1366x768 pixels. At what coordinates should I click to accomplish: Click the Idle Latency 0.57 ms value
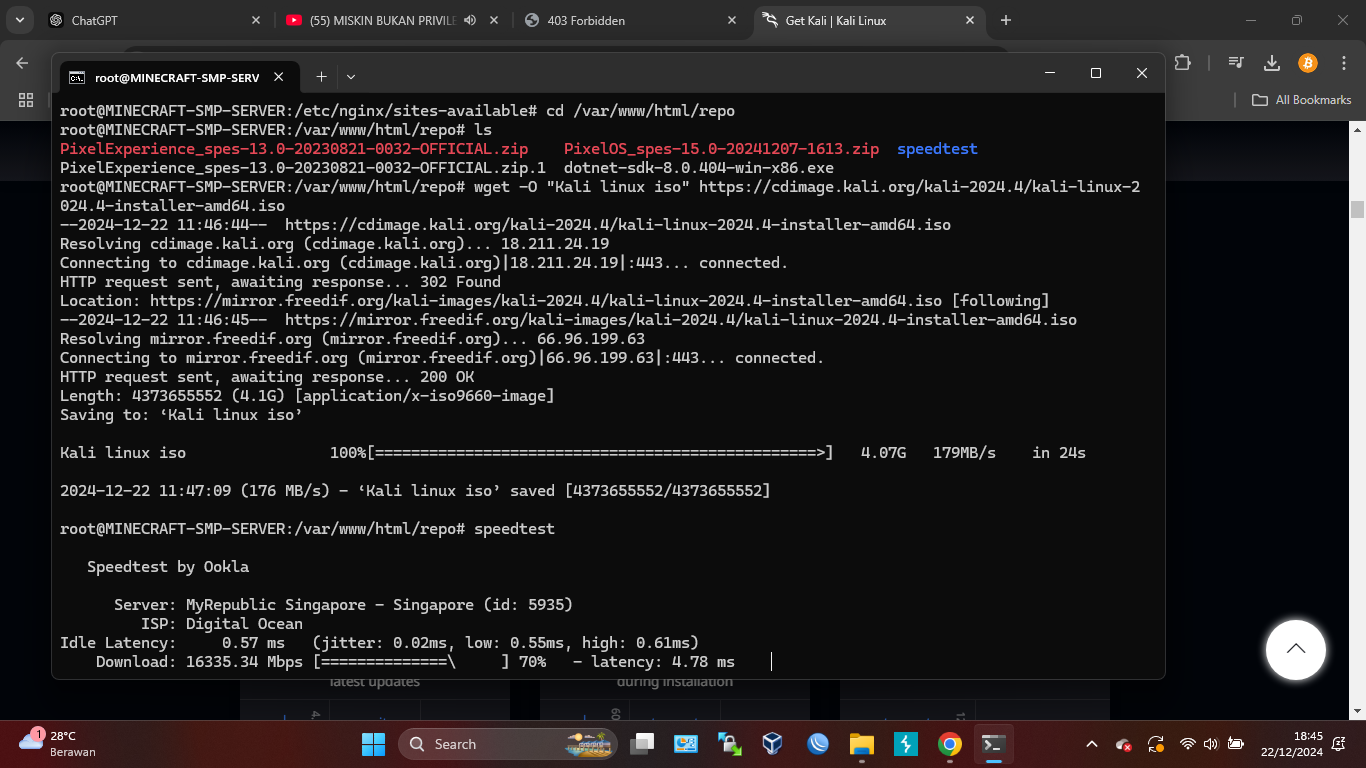[x=253, y=643]
